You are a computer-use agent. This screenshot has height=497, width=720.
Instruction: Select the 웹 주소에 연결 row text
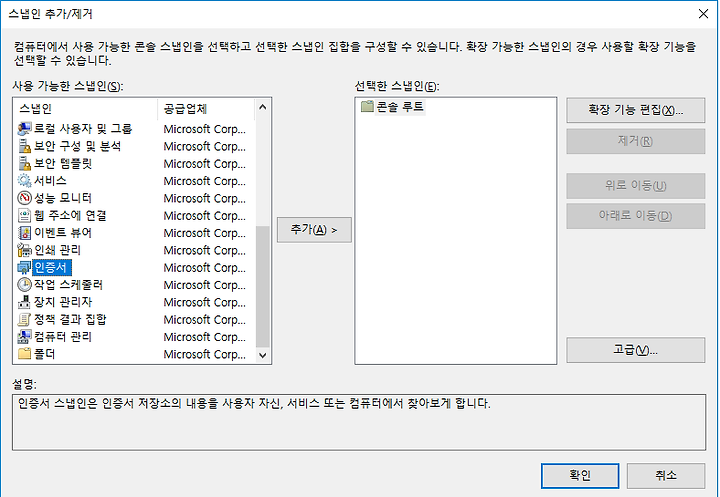coord(70,215)
